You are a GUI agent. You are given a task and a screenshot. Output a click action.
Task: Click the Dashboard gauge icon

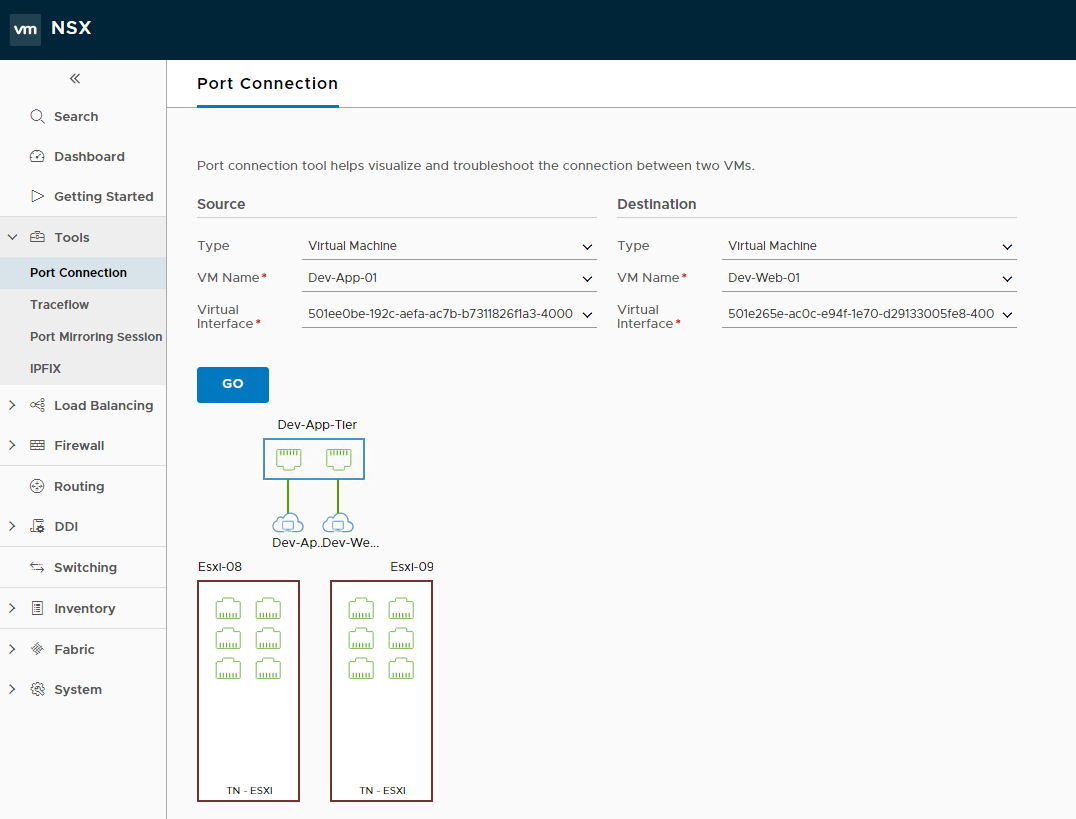click(38, 157)
